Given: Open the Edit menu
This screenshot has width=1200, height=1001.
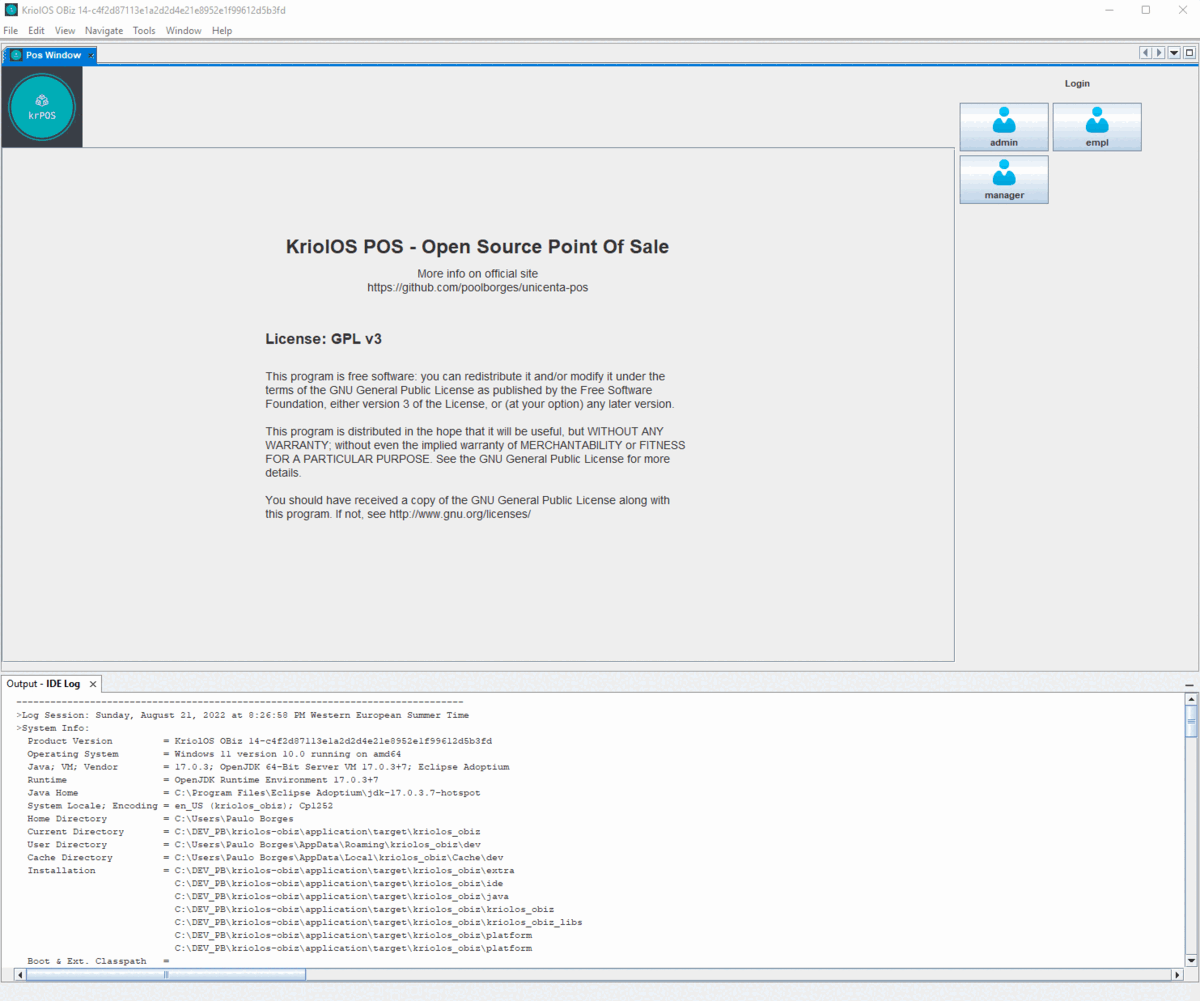Looking at the screenshot, I should tap(36, 30).
